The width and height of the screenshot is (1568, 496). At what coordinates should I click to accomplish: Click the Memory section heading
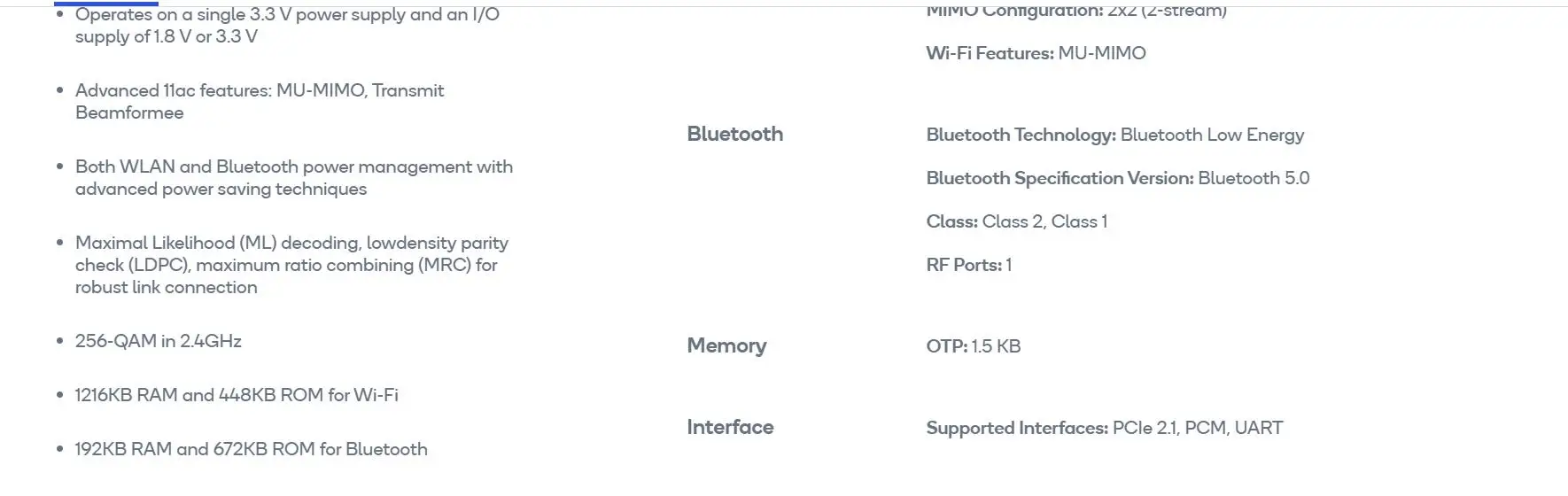(x=726, y=345)
